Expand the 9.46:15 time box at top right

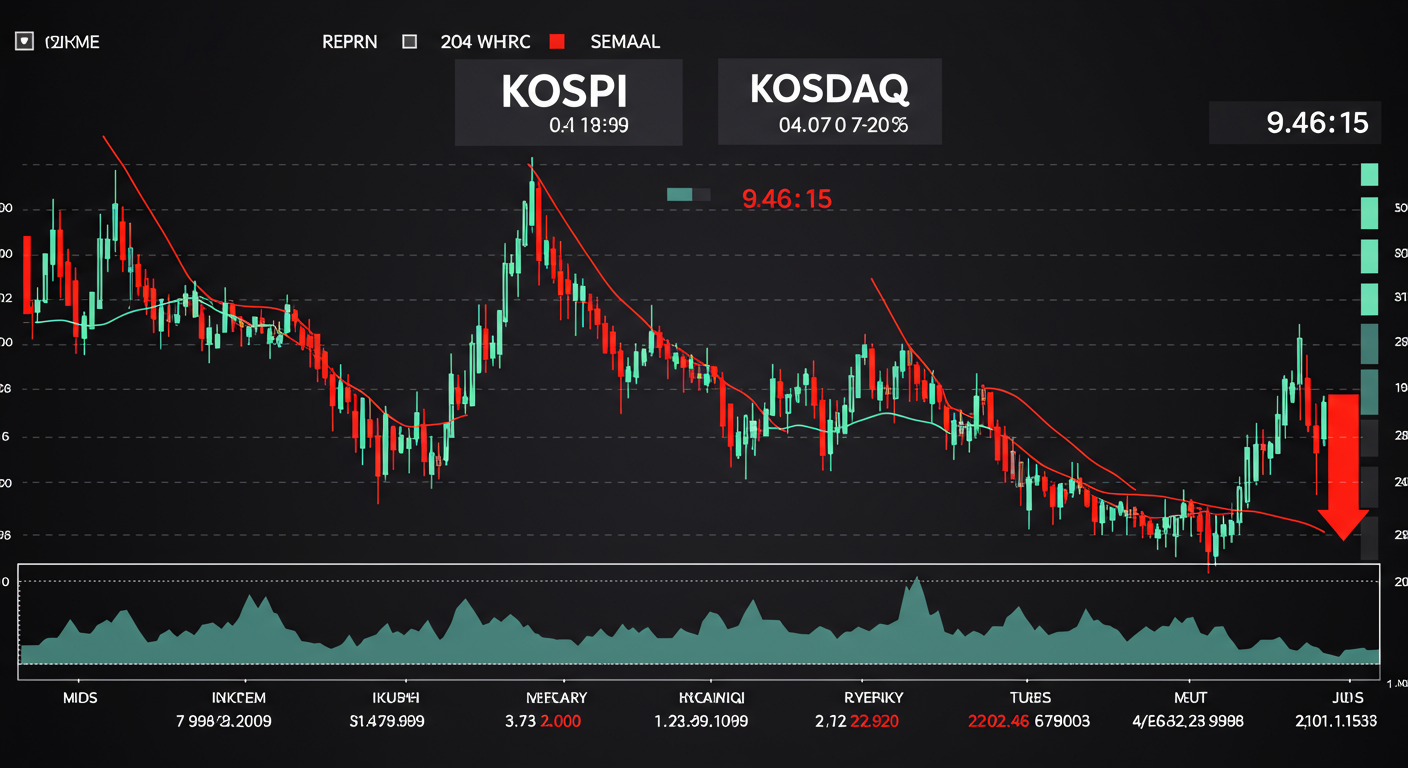[1295, 123]
